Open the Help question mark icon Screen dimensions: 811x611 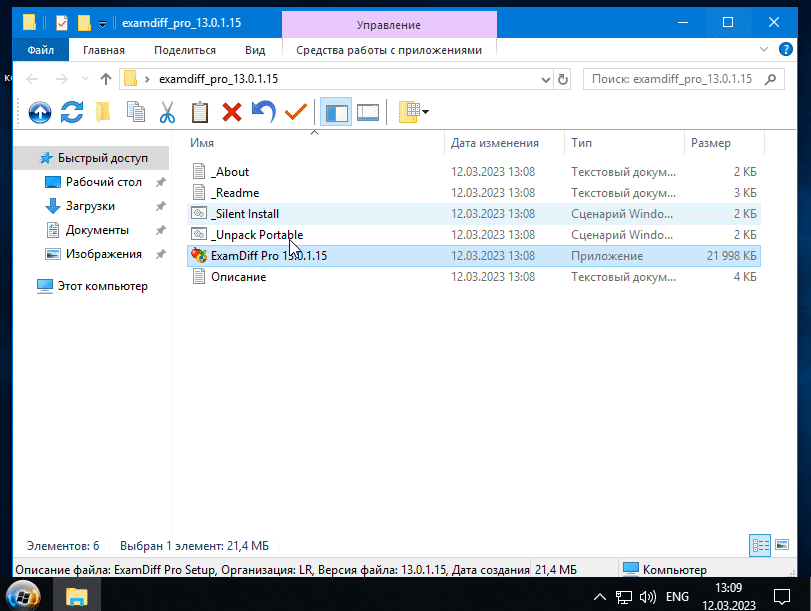pos(785,50)
